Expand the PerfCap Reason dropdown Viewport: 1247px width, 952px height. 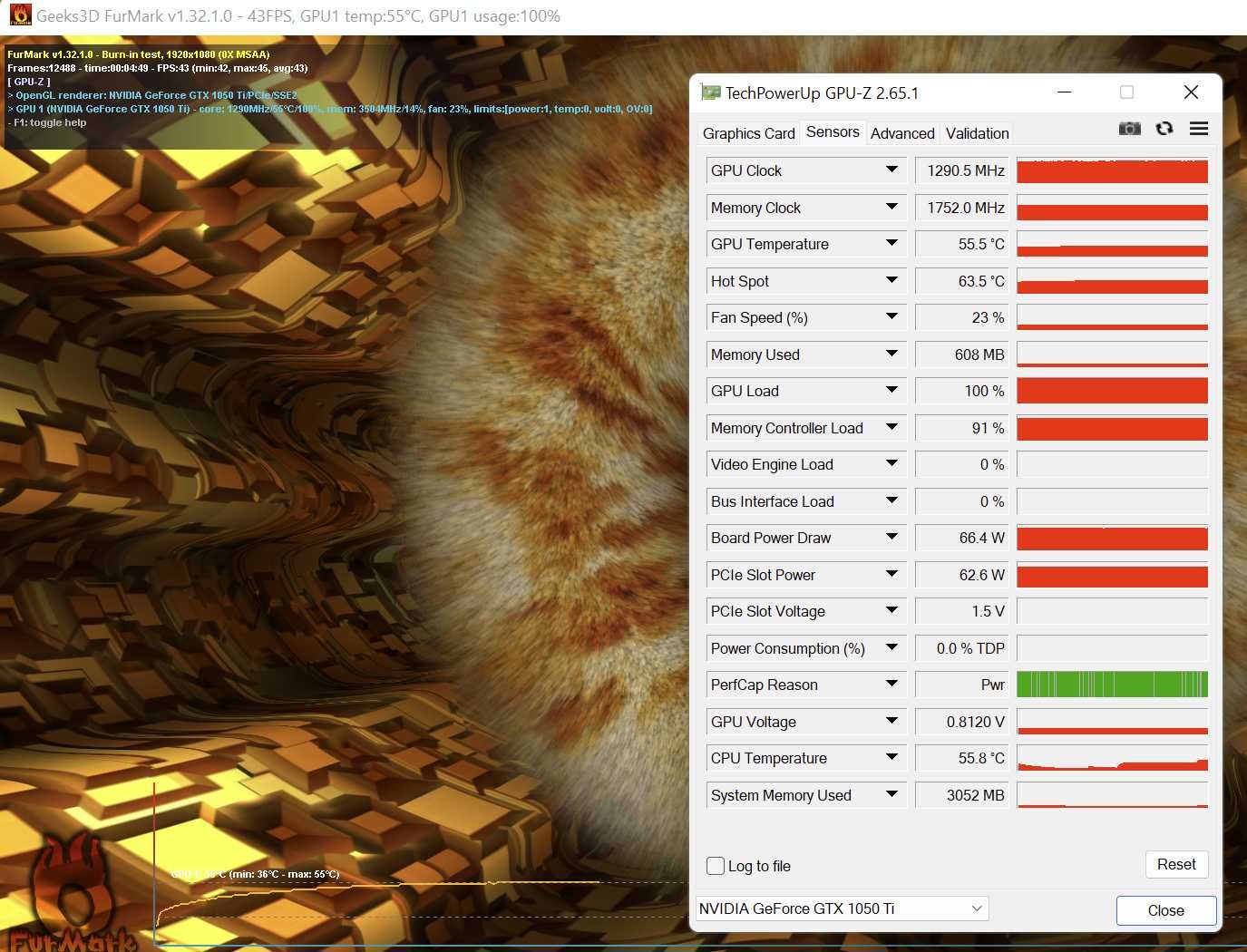[x=892, y=684]
